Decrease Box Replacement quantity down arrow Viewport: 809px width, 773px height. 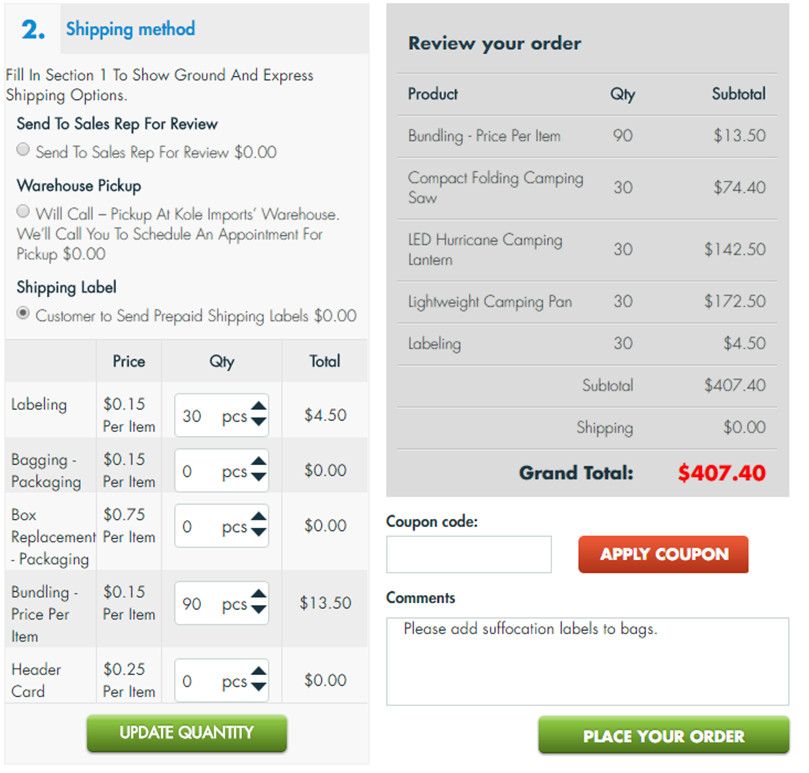(258, 533)
